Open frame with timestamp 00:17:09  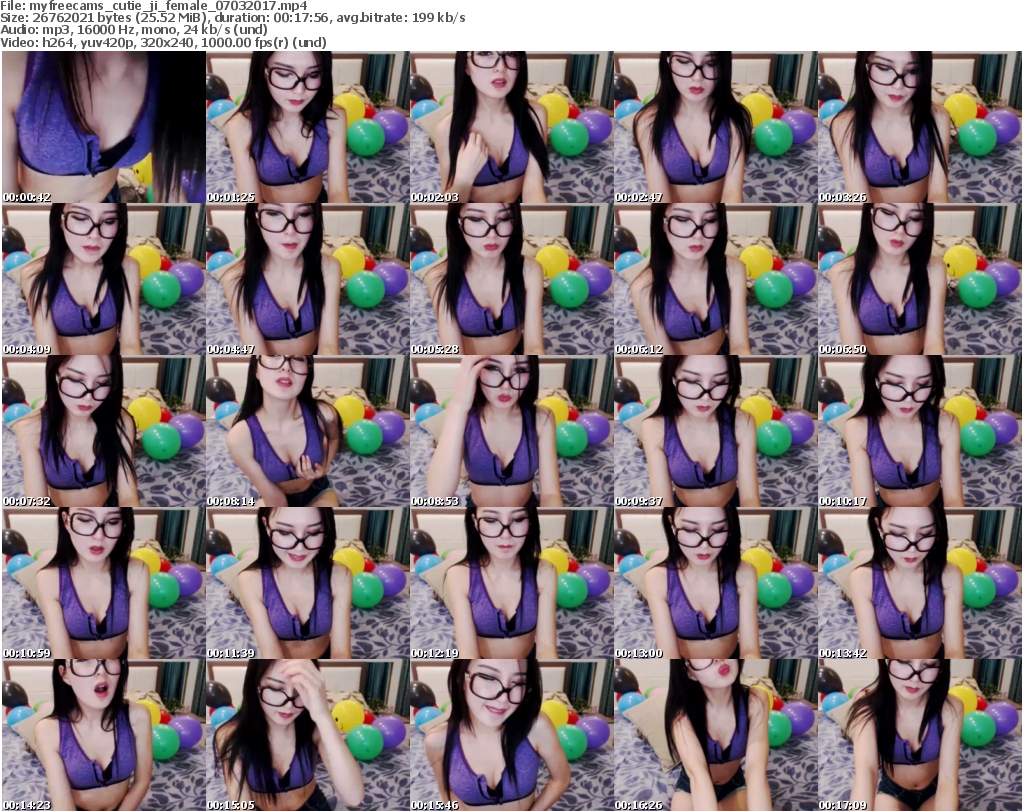tap(920, 735)
